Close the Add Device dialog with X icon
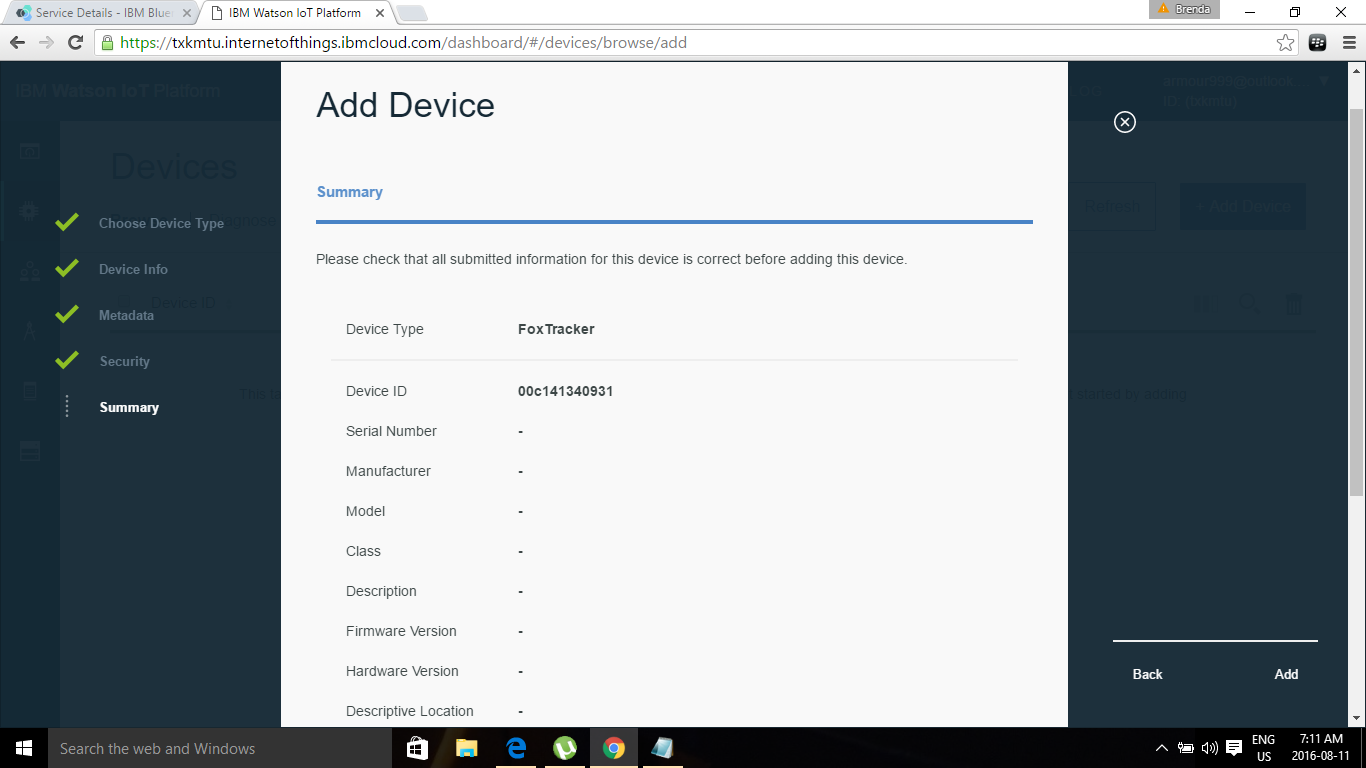 [1125, 122]
